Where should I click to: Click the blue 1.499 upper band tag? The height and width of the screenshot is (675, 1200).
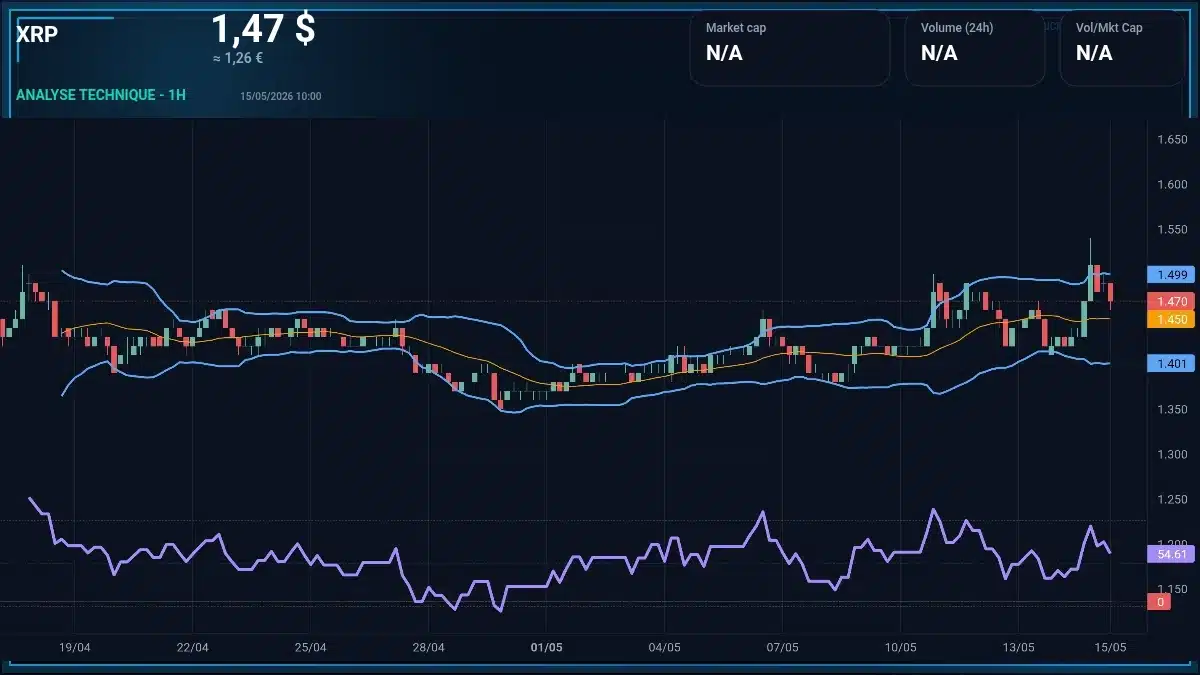[x=1171, y=274]
